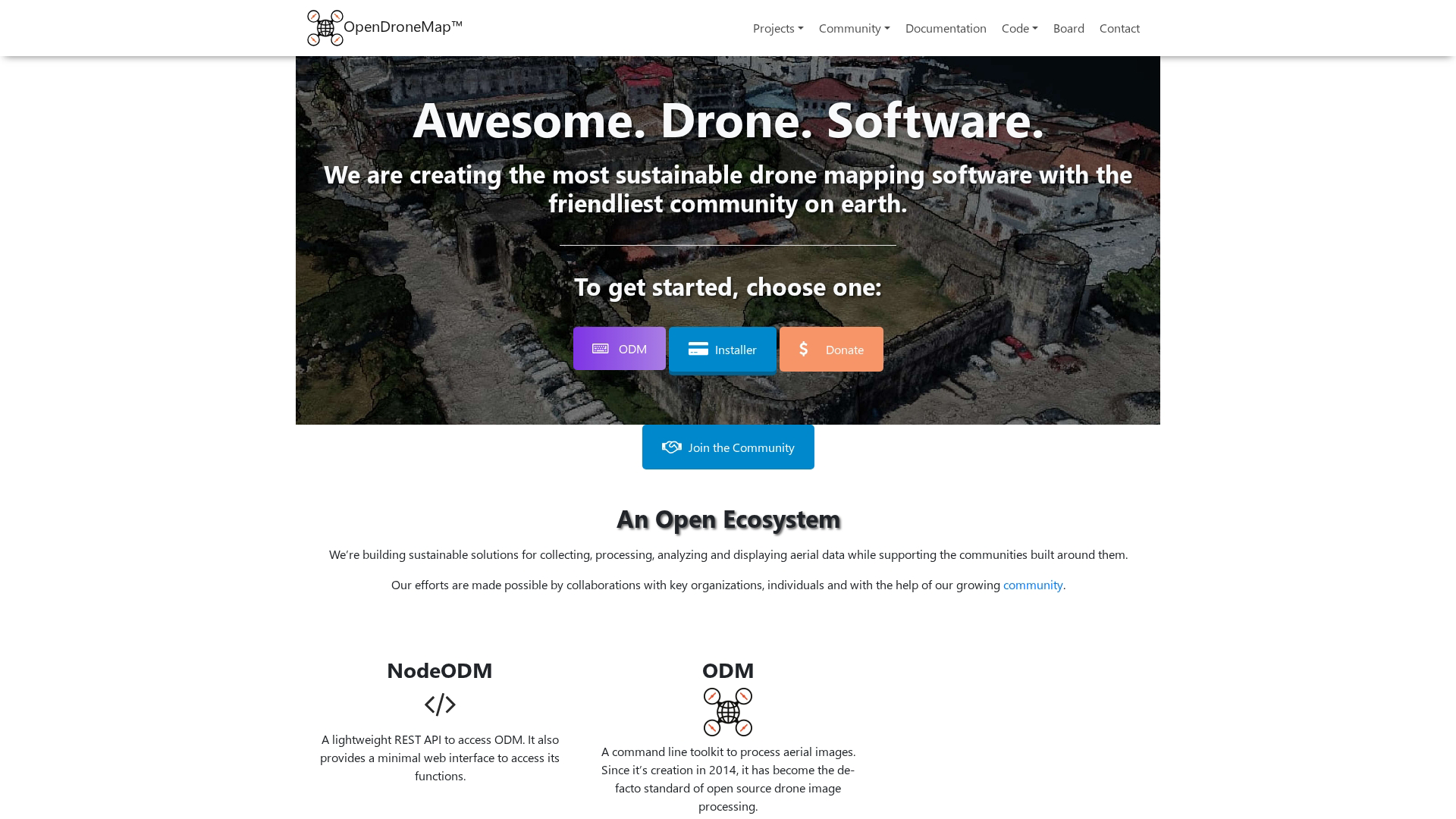Click the Awesome. Drone. Software. headline
Image resolution: width=1456 pixels, height=819 pixels.
(728, 119)
